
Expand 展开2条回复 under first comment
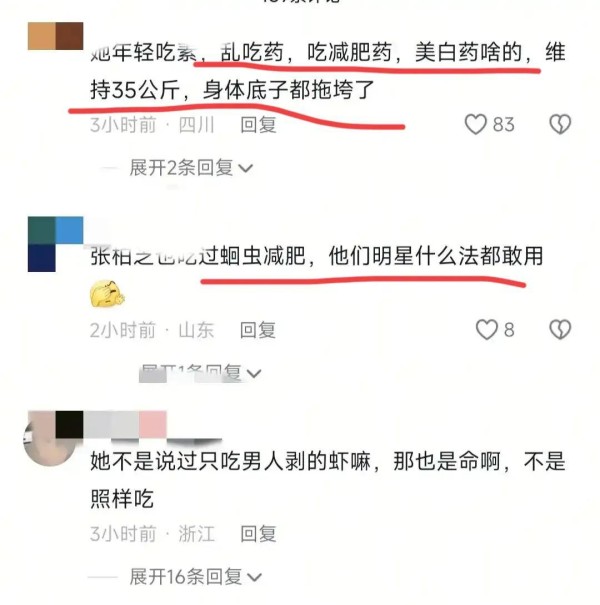(191, 168)
